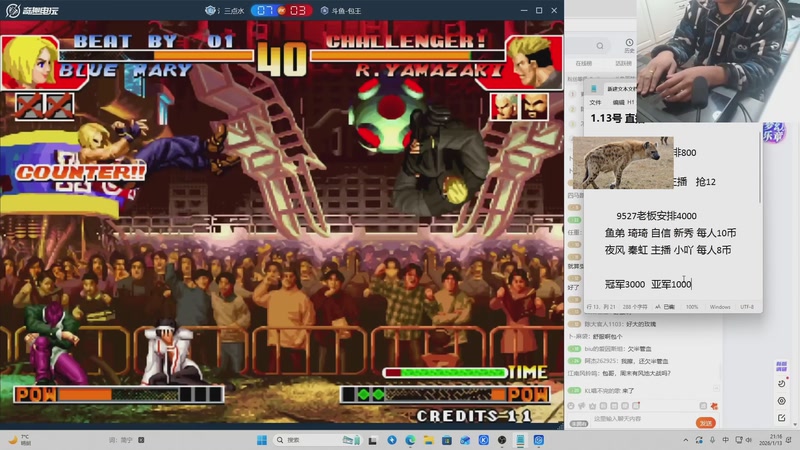Image resolution: width=800 pixels, height=450 pixels.
Task: Click the Notepad document tab icon
Action: [x=594, y=89]
